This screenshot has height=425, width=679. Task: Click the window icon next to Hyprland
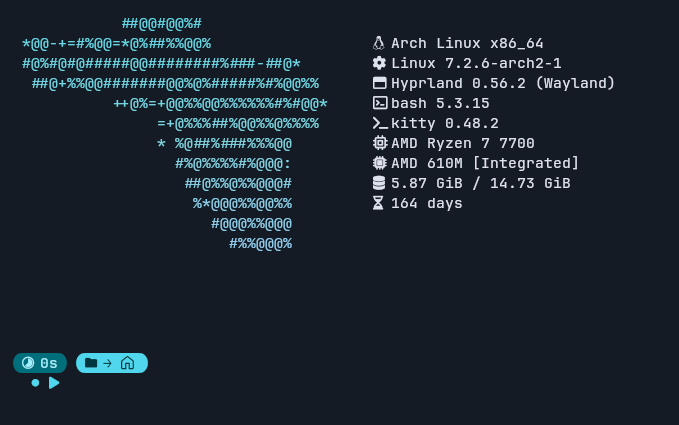click(x=379, y=83)
